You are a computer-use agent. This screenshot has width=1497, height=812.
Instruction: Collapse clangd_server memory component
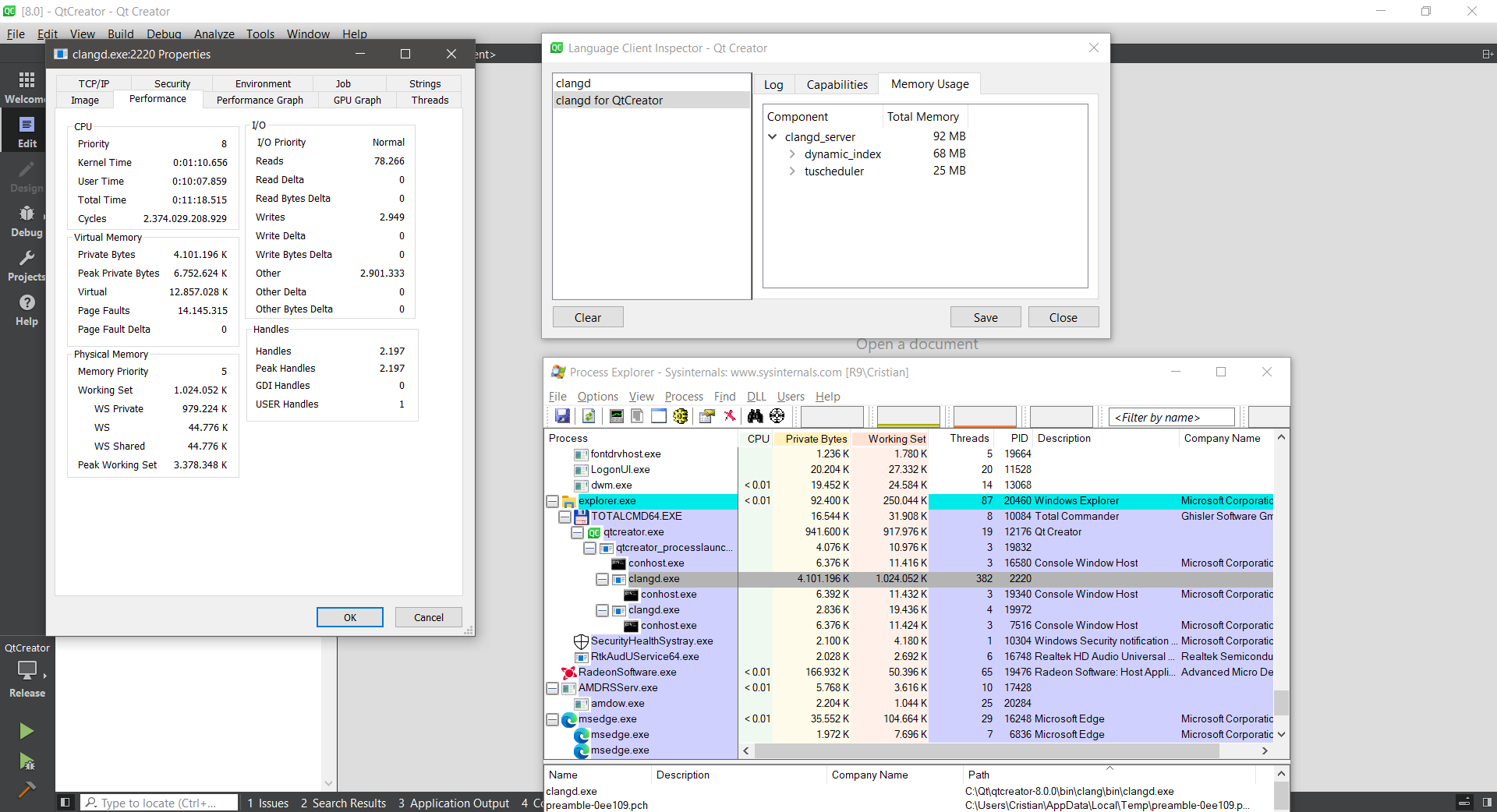click(773, 136)
